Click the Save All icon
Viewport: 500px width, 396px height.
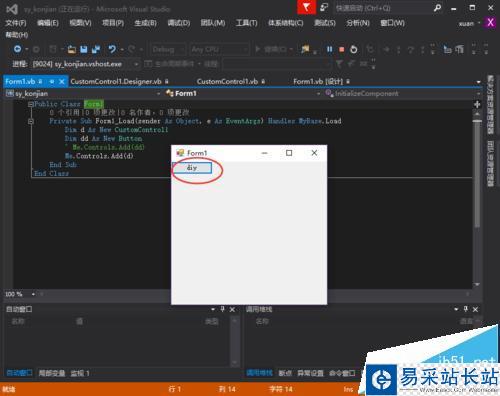[96, 50]
